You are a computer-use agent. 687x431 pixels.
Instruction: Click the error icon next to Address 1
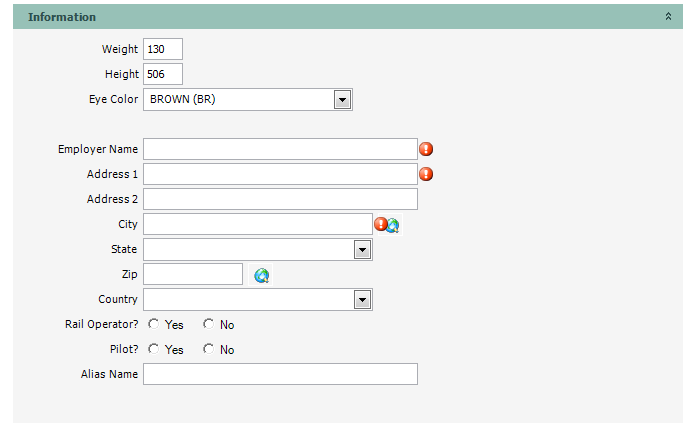coord(426,174)
